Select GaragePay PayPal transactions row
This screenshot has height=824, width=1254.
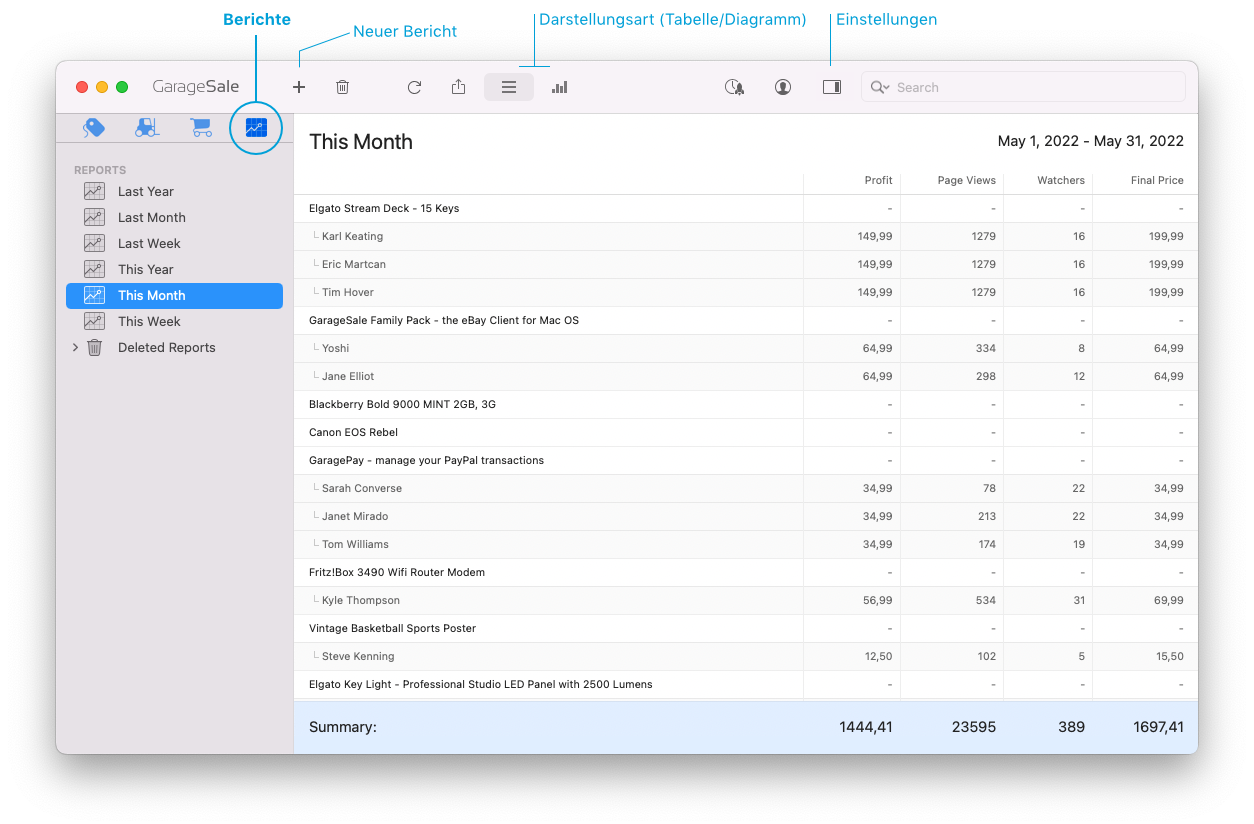745,460
